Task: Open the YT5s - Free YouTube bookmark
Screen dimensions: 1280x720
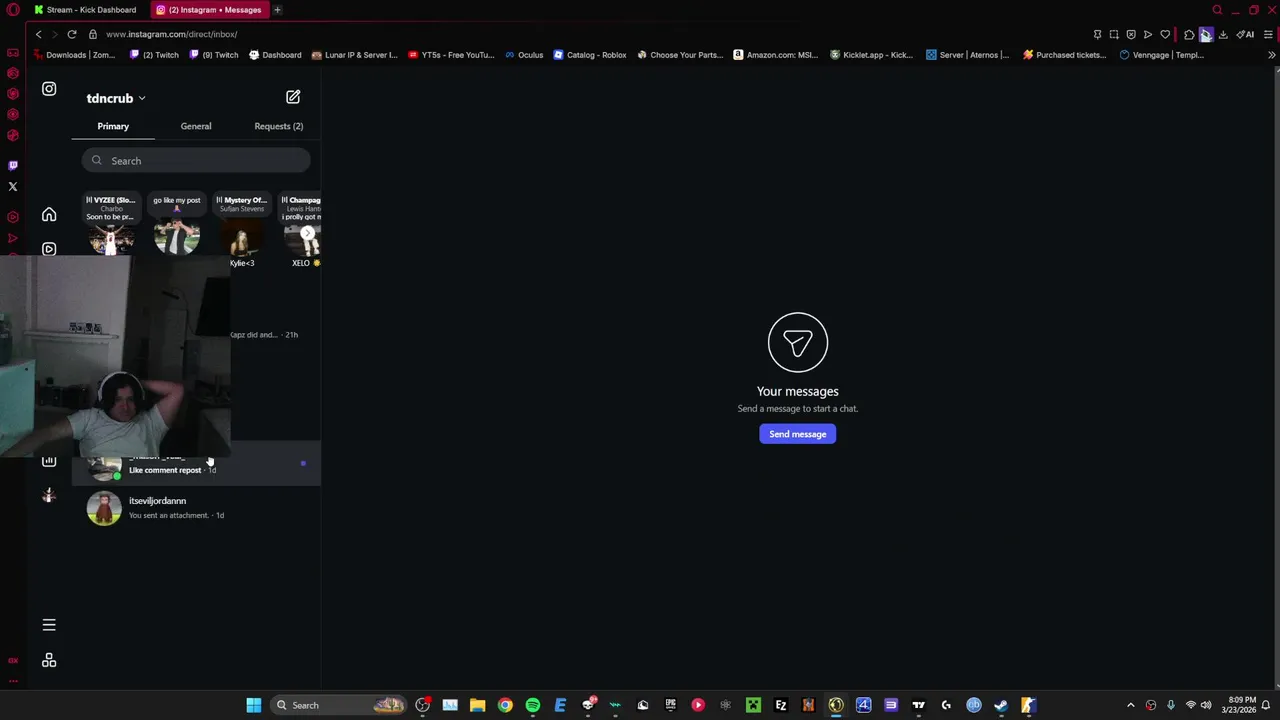Action: coord(451,55)
